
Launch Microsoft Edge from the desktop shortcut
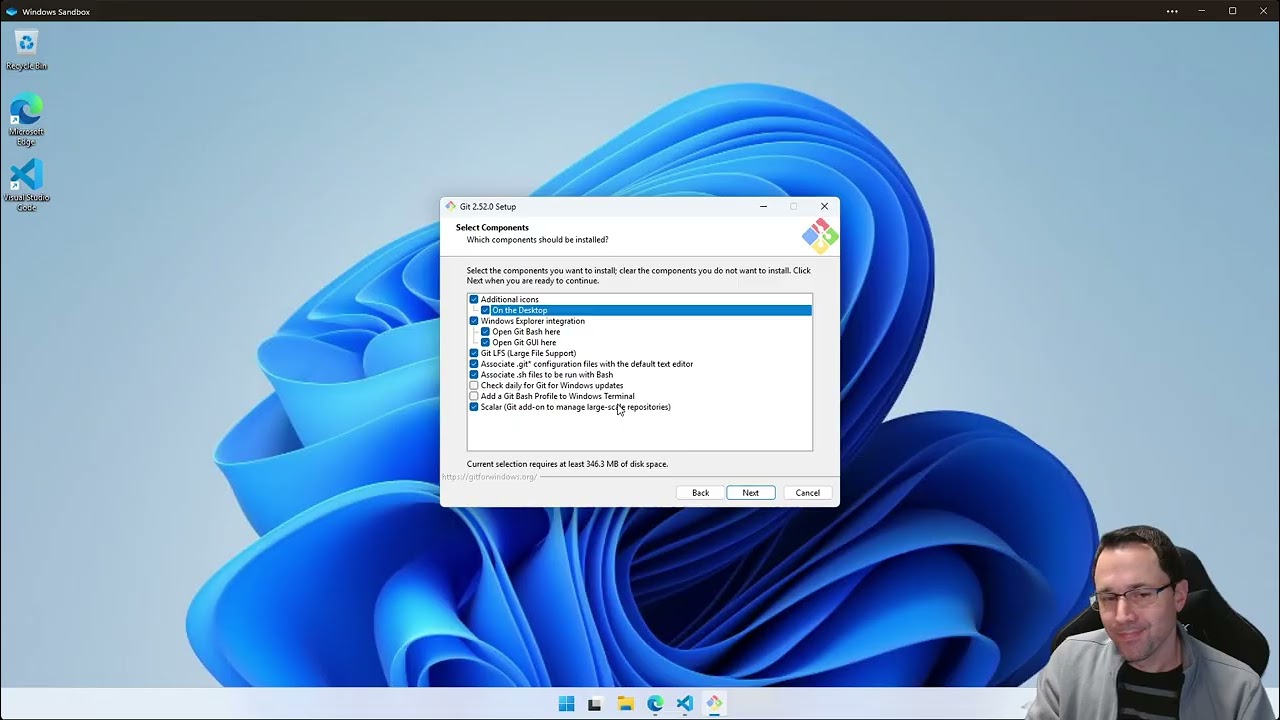tap(26, 120)
